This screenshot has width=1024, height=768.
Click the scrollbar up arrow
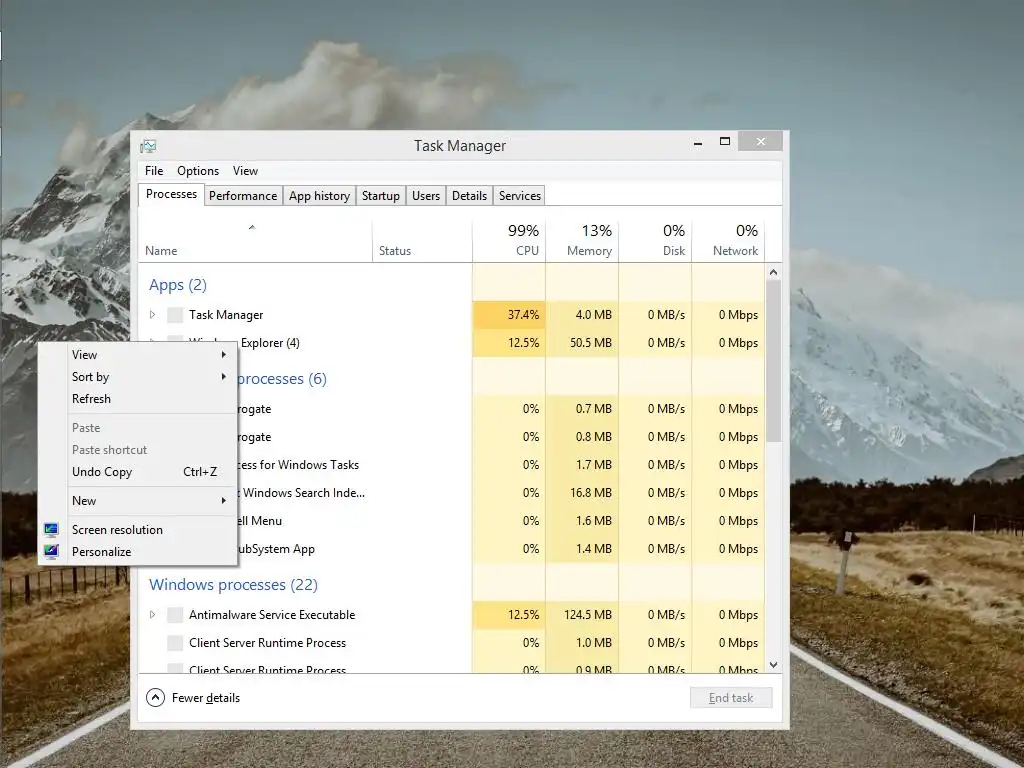(773, 272)
